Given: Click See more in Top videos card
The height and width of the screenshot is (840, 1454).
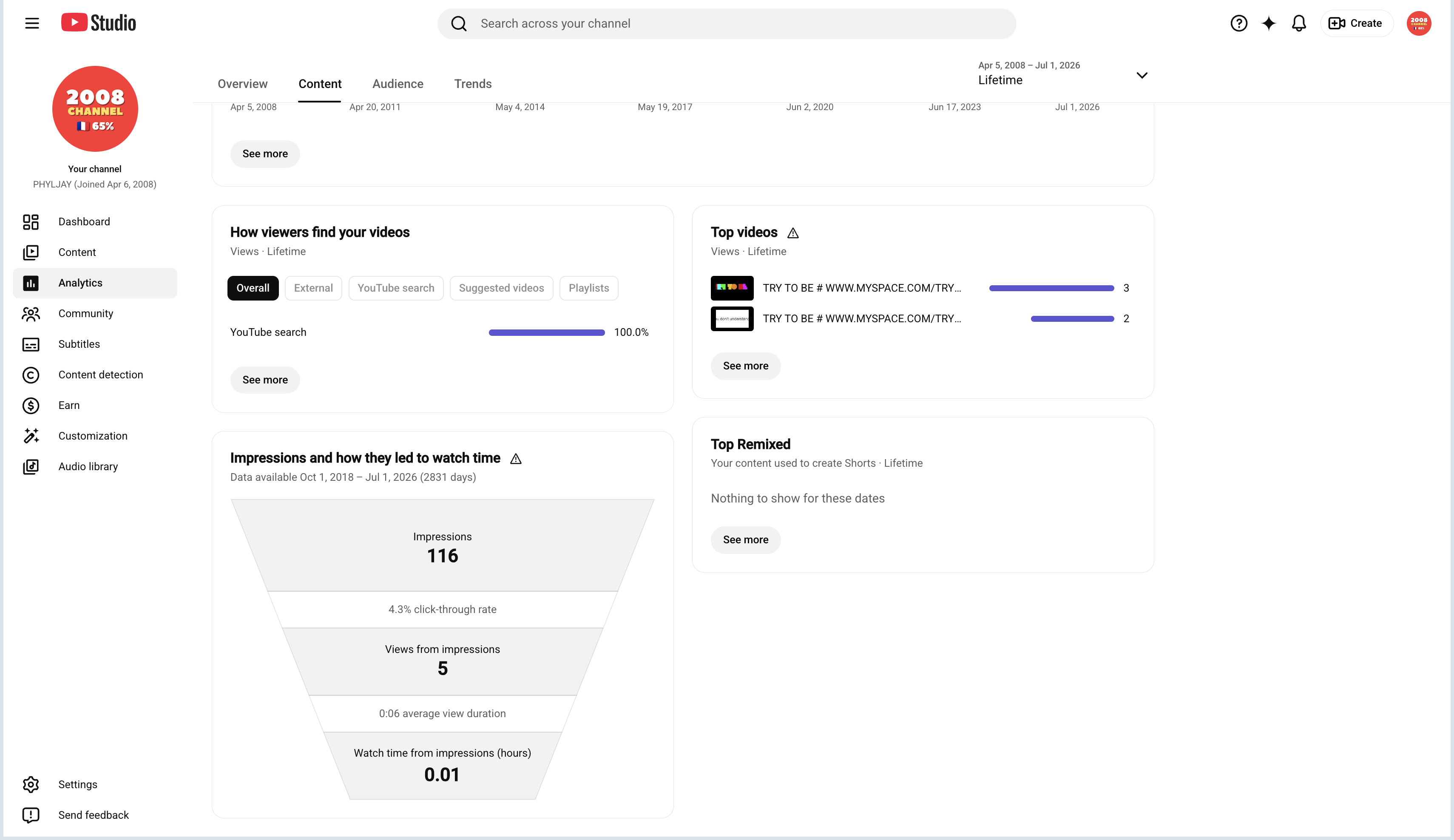Looking at the screenshot, I should tap(745, 366).
